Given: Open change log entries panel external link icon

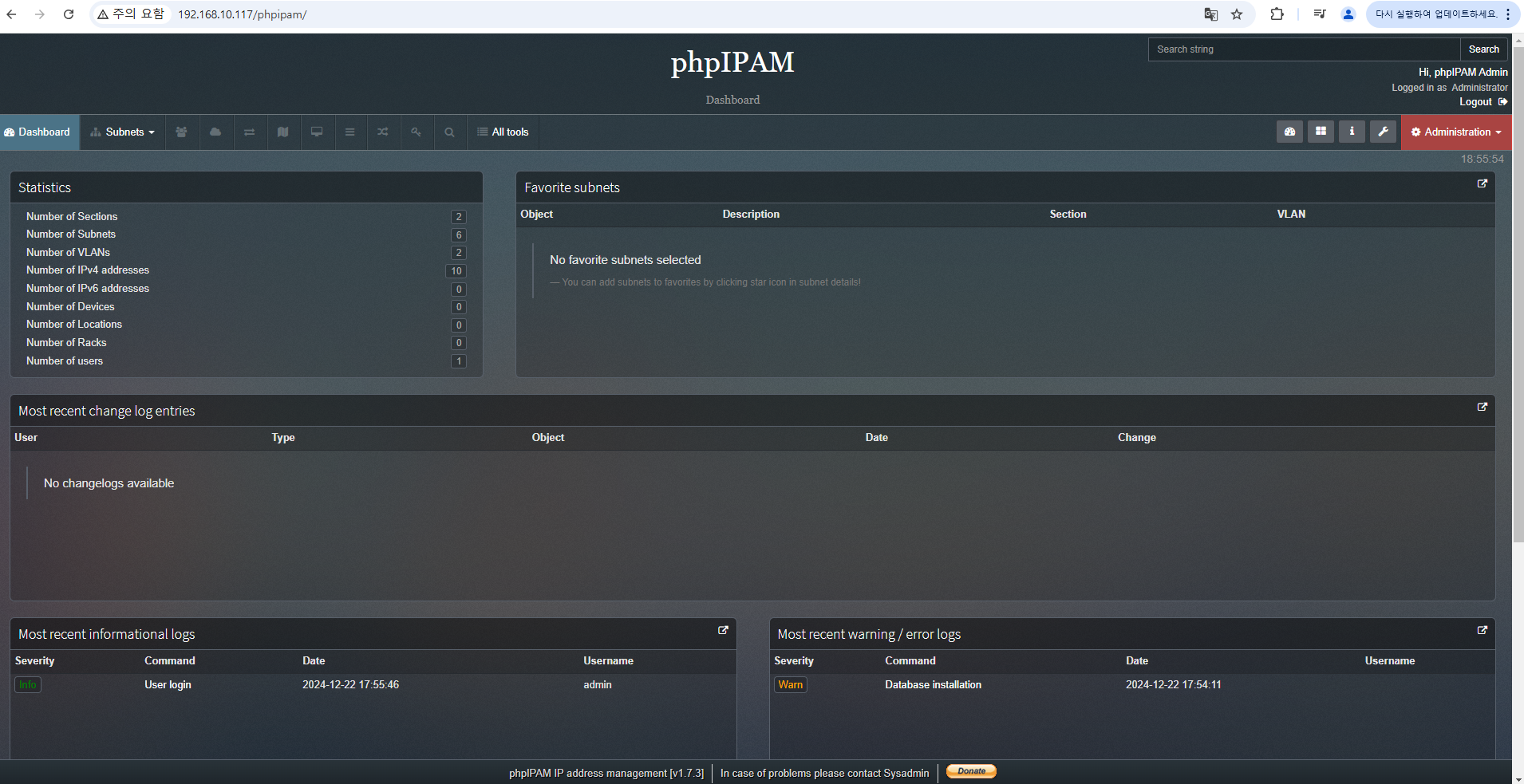Looking at the screenshot, I should [1483, 407].
